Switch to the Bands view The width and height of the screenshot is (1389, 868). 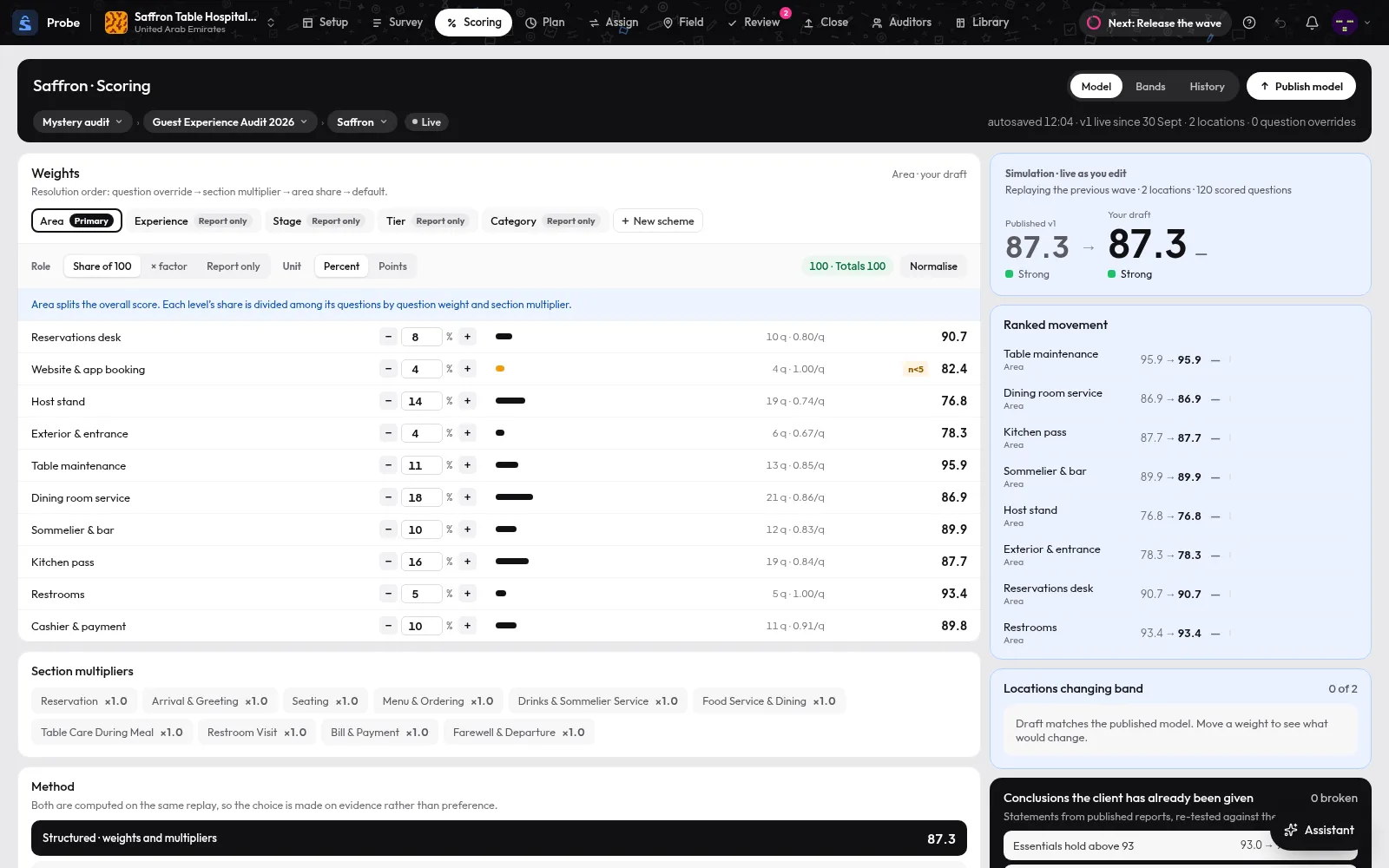tap(1150, 86)
